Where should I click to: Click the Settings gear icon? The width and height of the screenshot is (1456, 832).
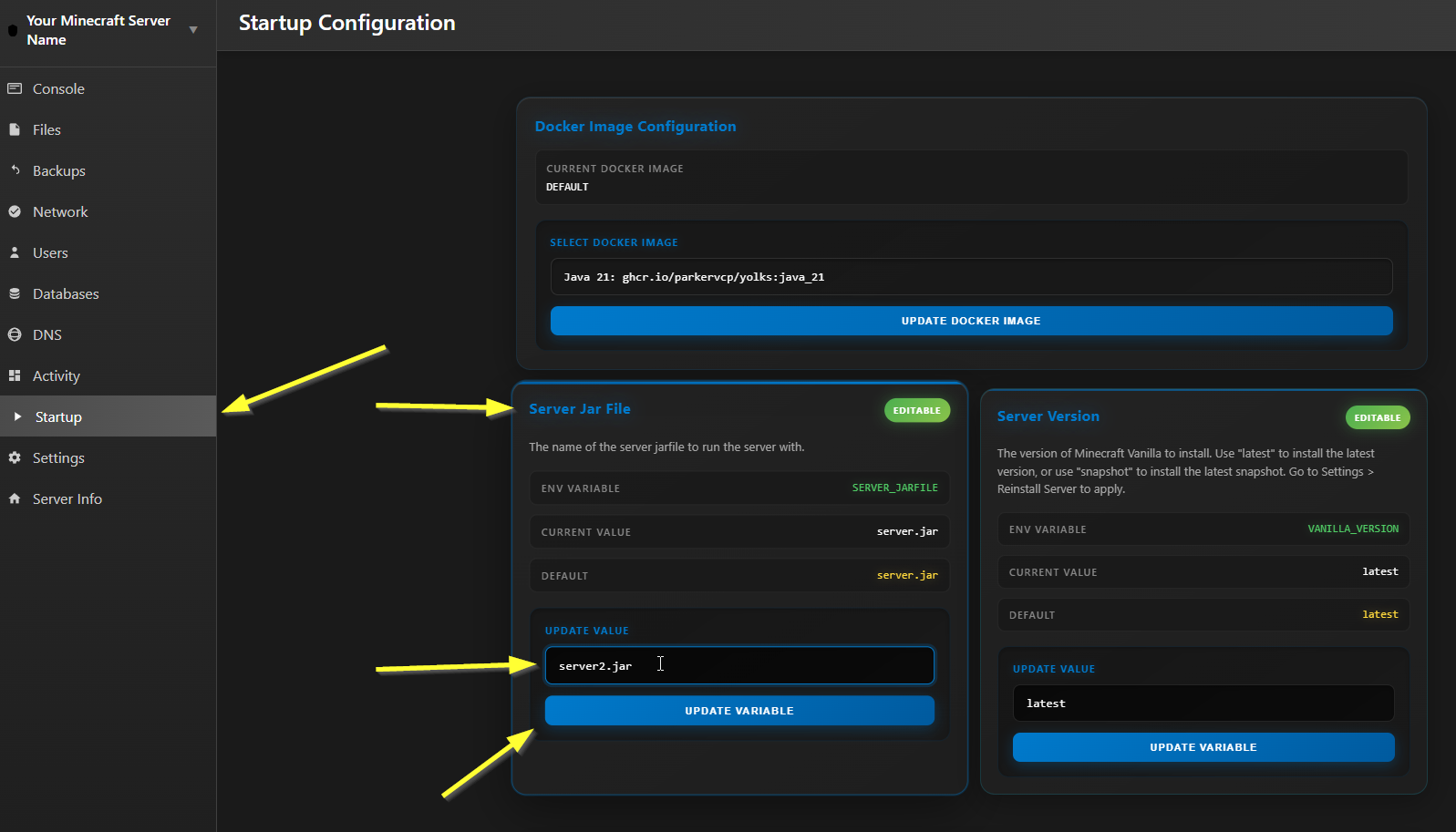pos(15,457)
